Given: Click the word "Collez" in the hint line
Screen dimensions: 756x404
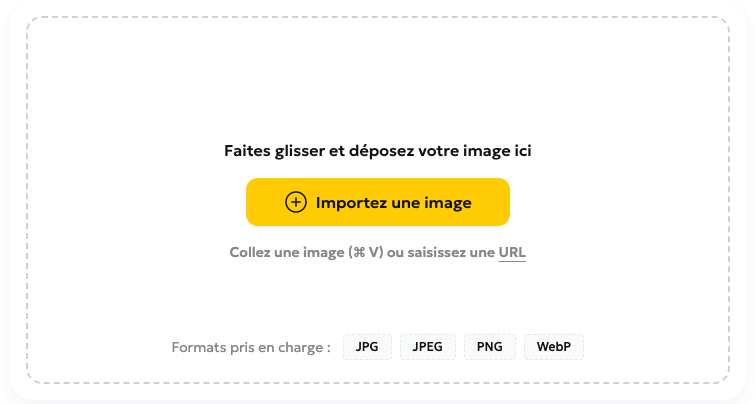Looking at the screenshot, I should (251, 252).
